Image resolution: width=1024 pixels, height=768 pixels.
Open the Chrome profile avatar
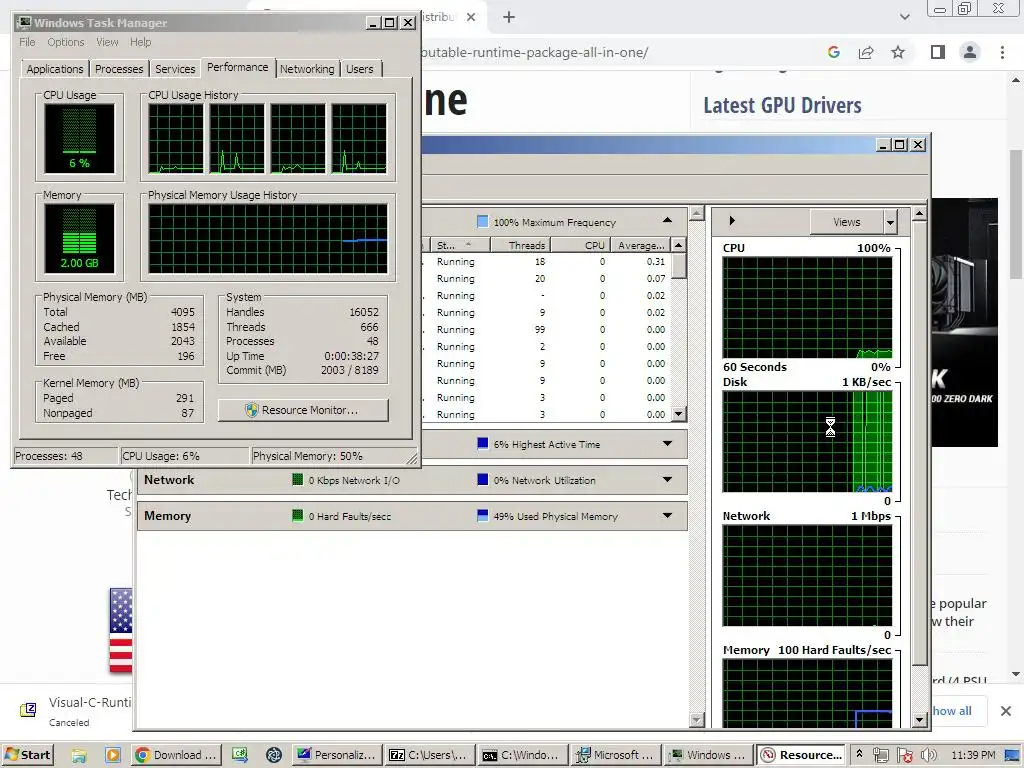970,52
